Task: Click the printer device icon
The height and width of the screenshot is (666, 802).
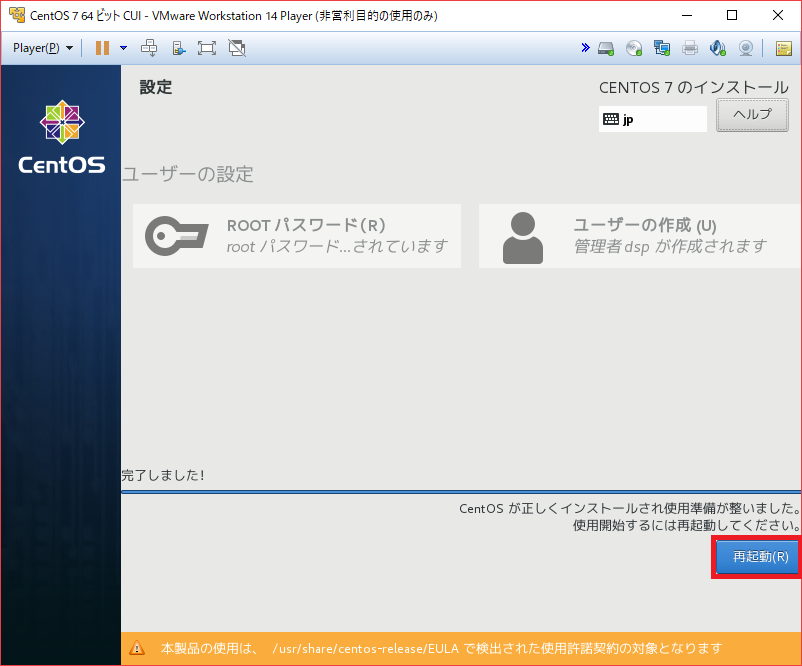Action: point(690,49)
